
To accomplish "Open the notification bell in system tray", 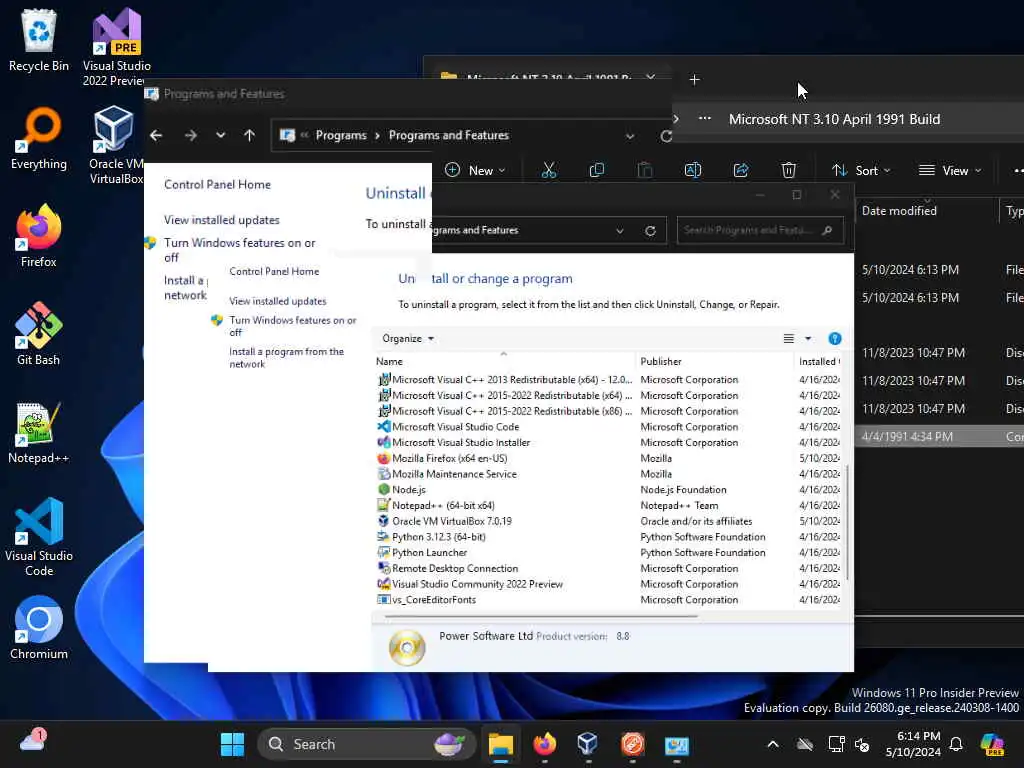I will (x=956, y=744).
